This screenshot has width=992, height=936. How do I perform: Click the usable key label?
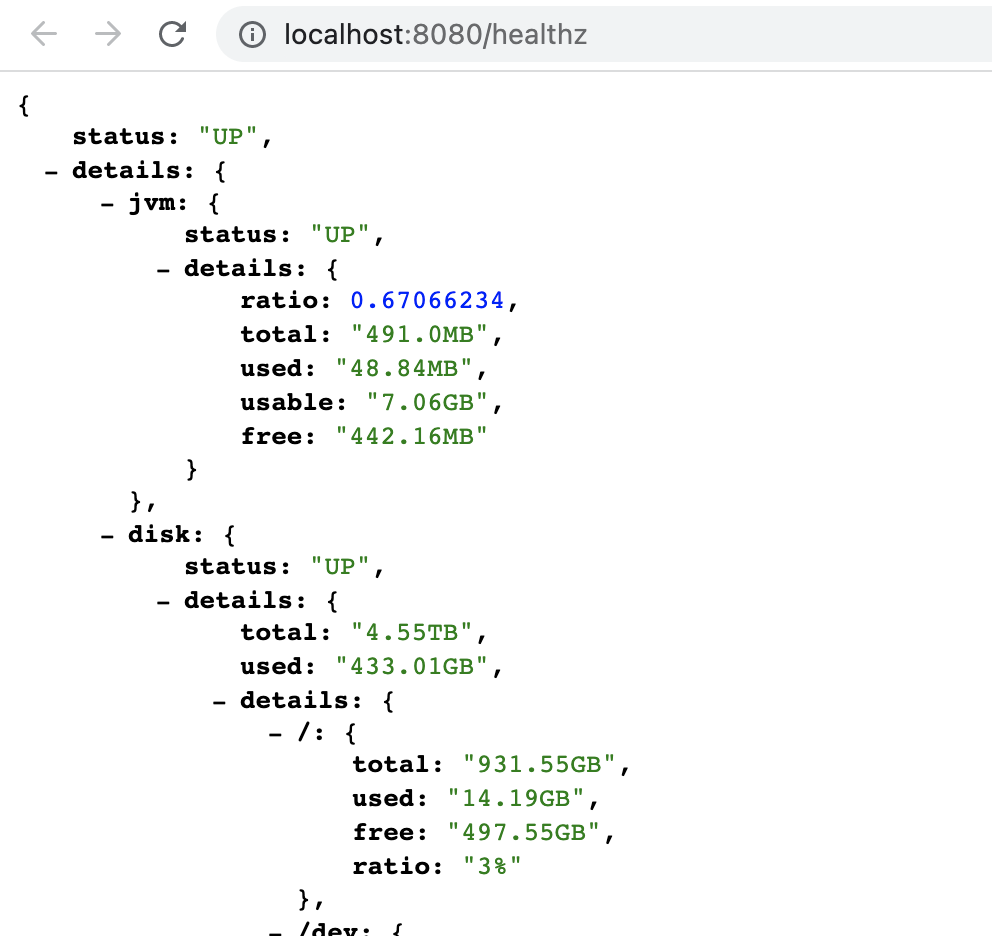(287, 402)
